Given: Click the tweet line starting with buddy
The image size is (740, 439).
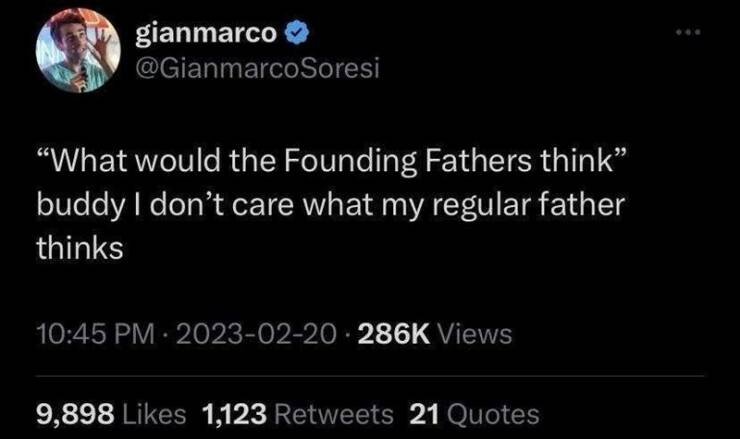Looking at the screenshot, I should 329,205.
